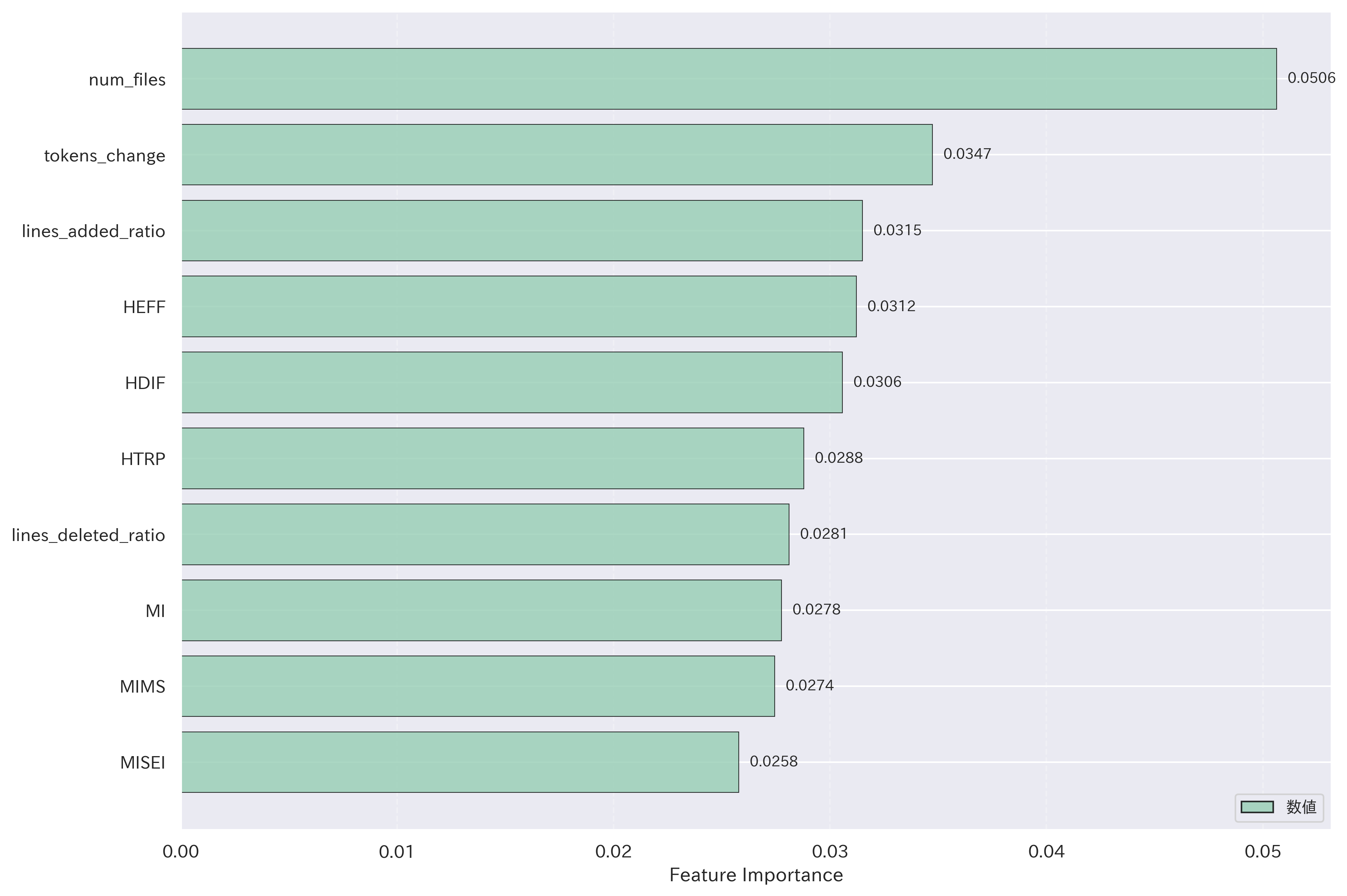
Task: Click the num_files bar
Action: 729,79
